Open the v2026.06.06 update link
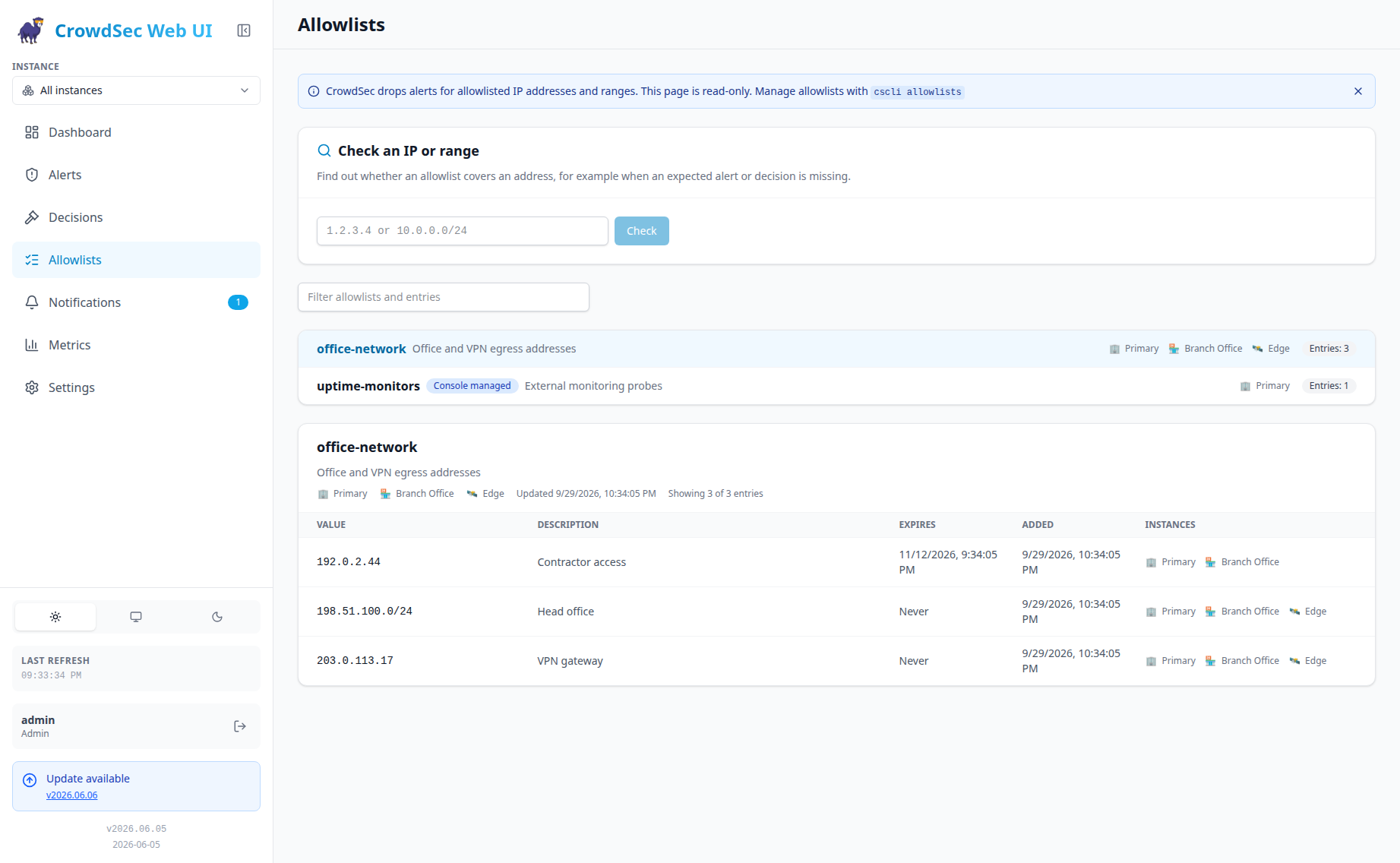1400x863 pixels. click(72, 795)
